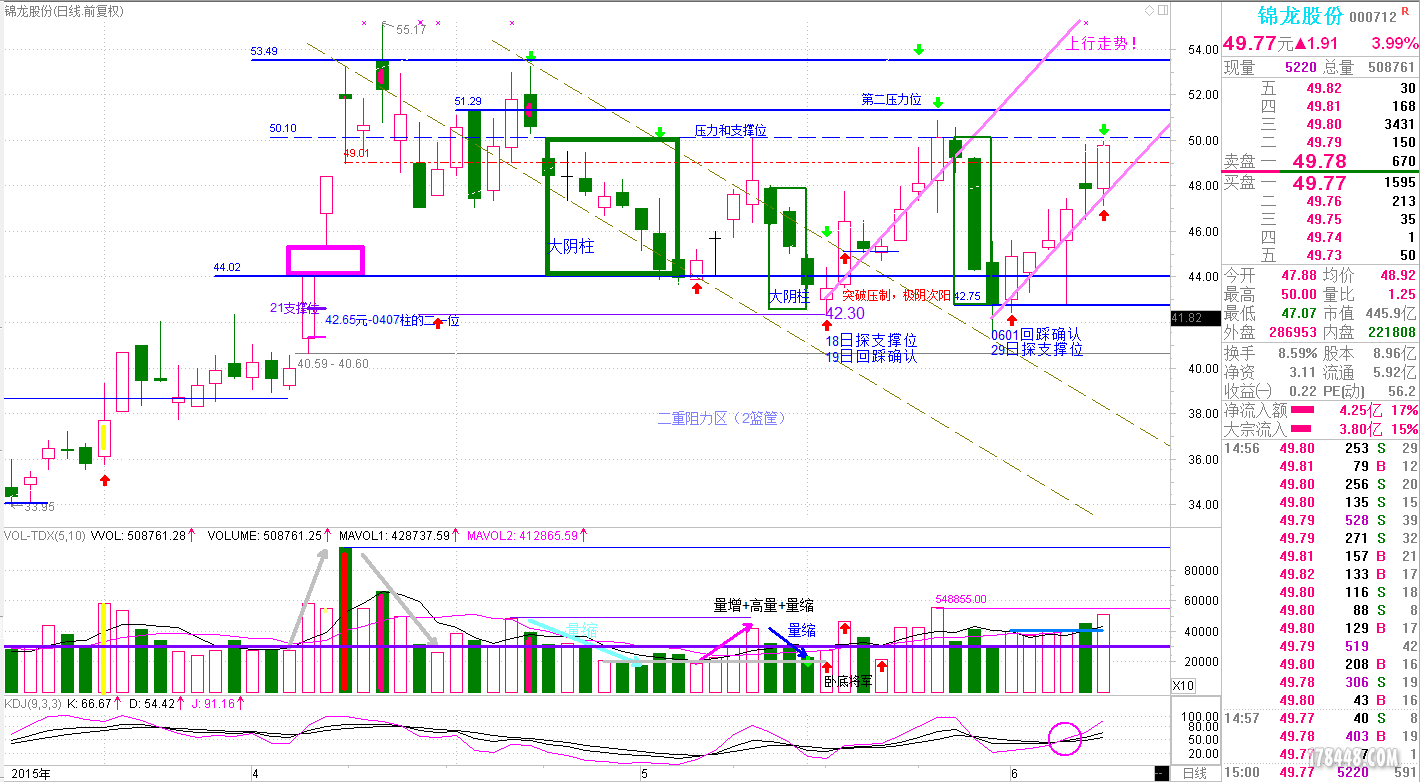The width and height of the screenshot is (1420, 782).
Task: Click the buy-one volume 1595
Action: point(1398,183)
